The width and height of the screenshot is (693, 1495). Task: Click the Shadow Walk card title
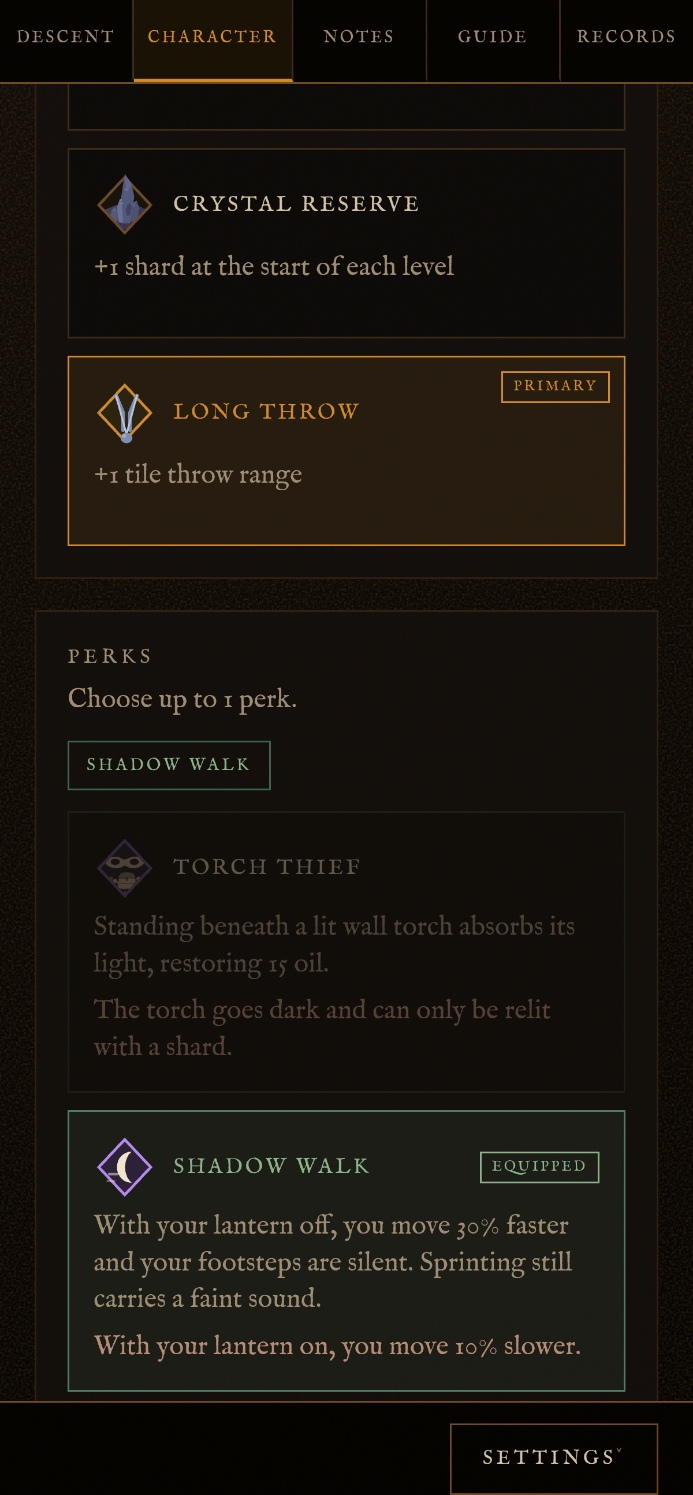[271, 1166]
